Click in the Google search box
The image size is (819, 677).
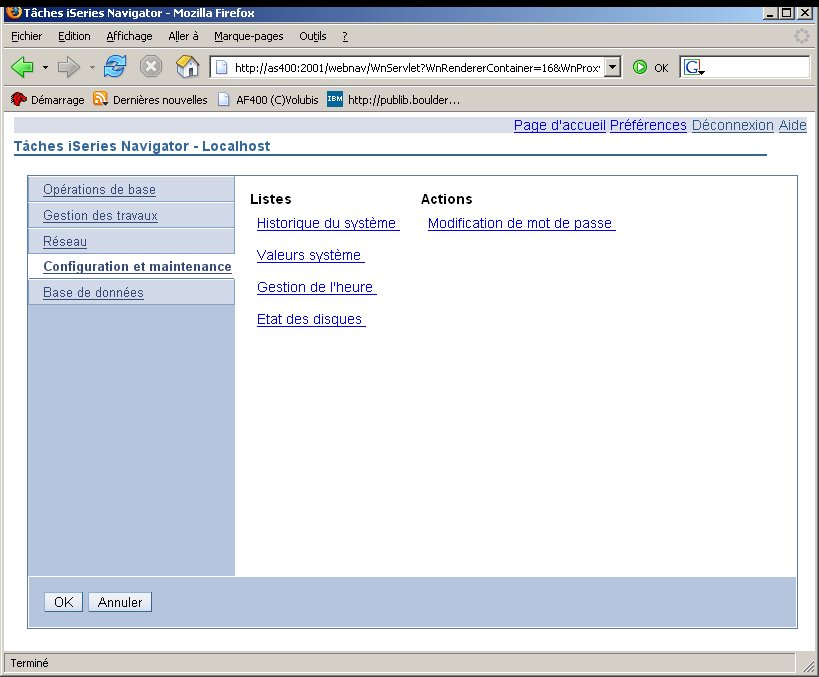pos(757,67)
